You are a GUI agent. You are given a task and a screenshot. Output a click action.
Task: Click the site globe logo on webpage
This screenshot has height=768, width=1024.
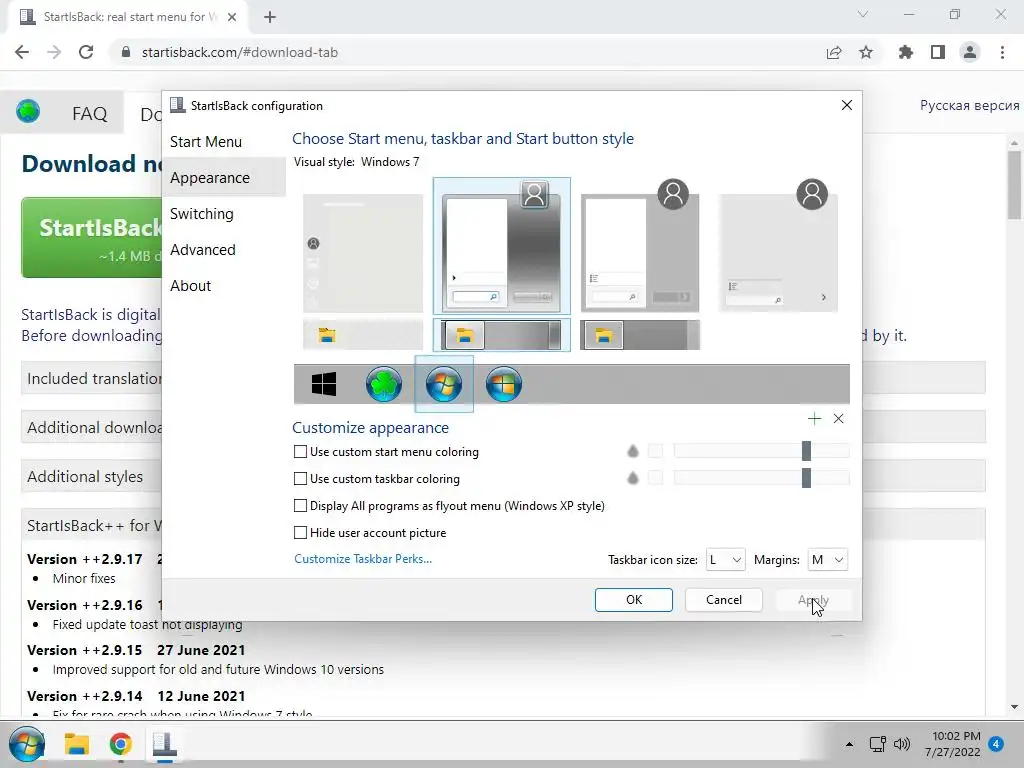coord(28,111)
